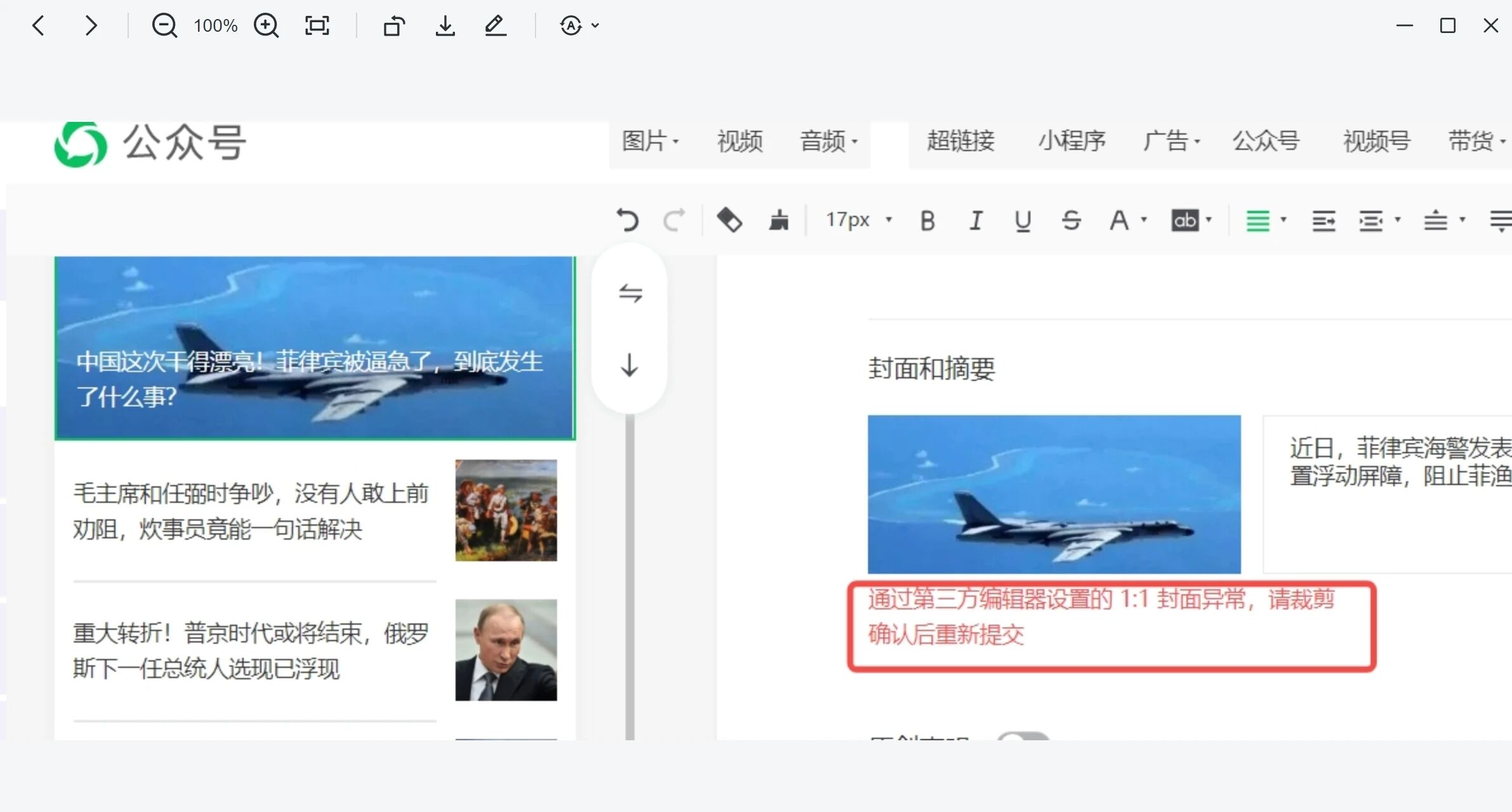The width and height of the screenshot is (1512, 812).
Task: Click the 小程序 insert option
Action: click(x=1071, y=141)
